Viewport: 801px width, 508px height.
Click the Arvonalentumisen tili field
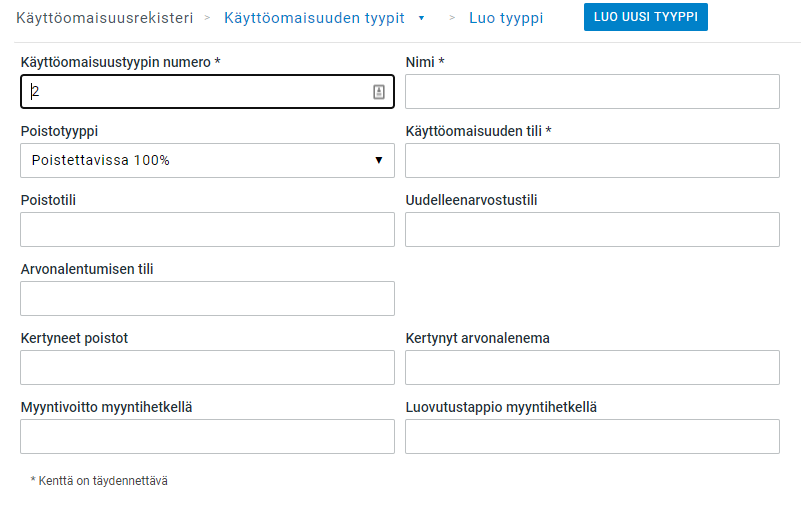coord(207,298)
